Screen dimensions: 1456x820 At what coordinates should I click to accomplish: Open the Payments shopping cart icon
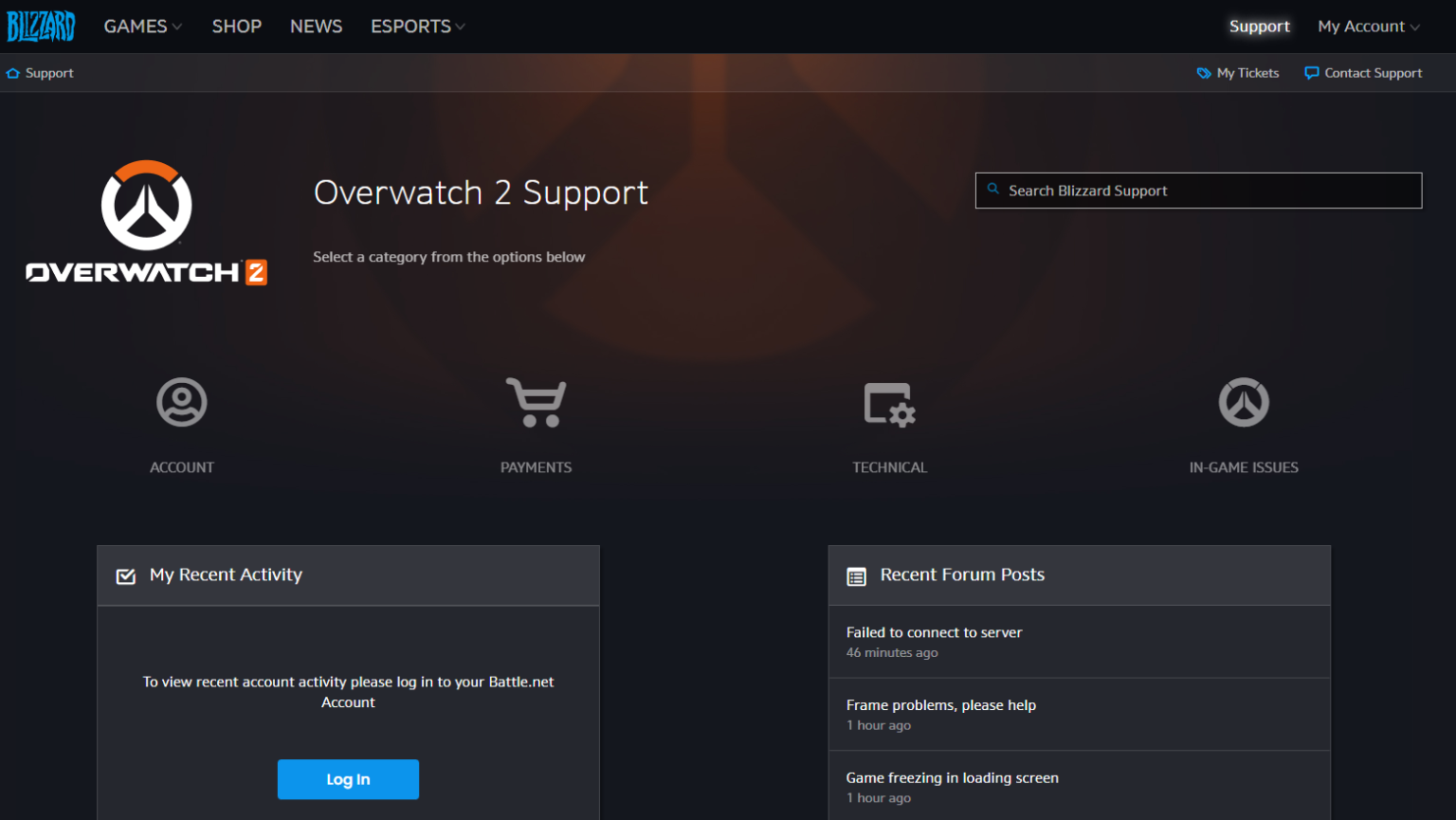[x=536, y=402]
